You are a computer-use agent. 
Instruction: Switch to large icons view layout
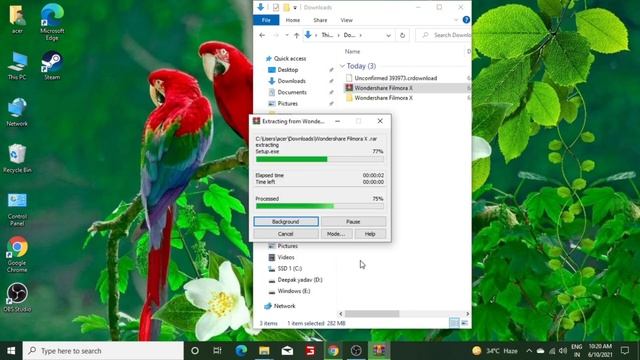click(x=464, y=323)
